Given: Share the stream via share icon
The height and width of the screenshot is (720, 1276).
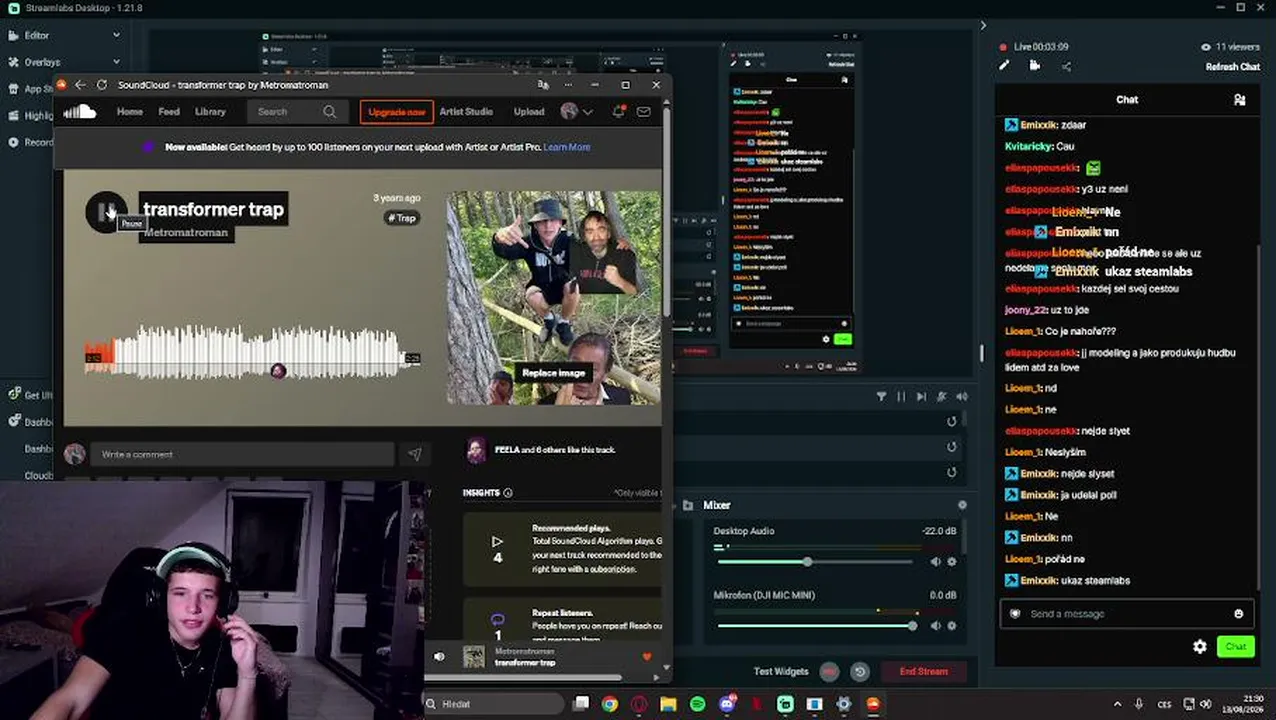Looking at the screenshot, I should click(1066, 66).
